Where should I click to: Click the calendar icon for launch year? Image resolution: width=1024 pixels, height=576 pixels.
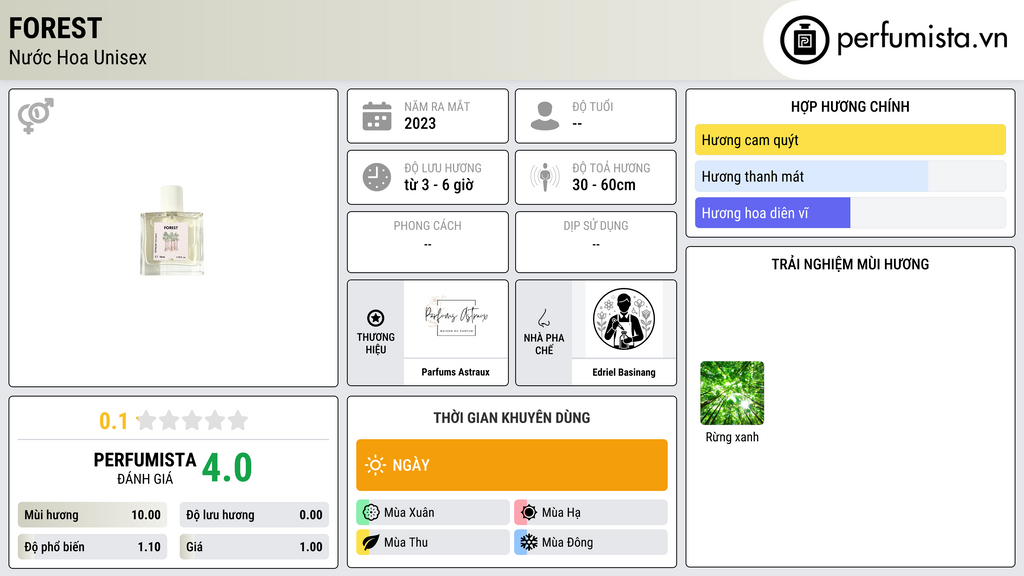tap(377, 116)
